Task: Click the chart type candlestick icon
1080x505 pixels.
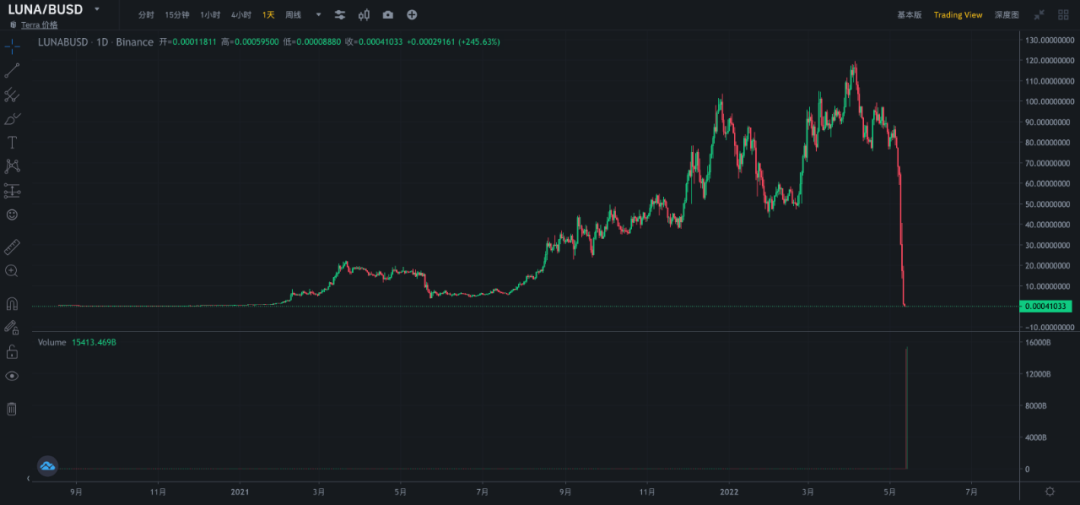Action: click(364, 14)
